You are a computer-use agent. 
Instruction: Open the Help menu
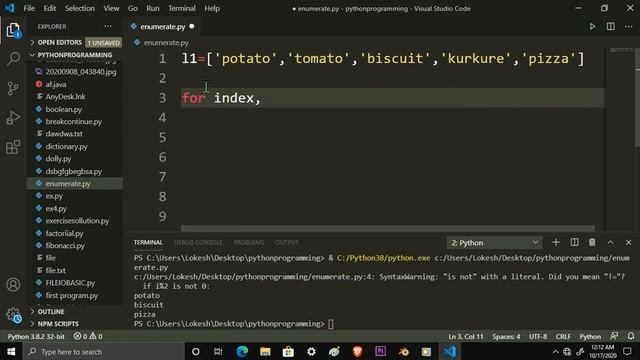pyautogui.click(x=212, y=8)
